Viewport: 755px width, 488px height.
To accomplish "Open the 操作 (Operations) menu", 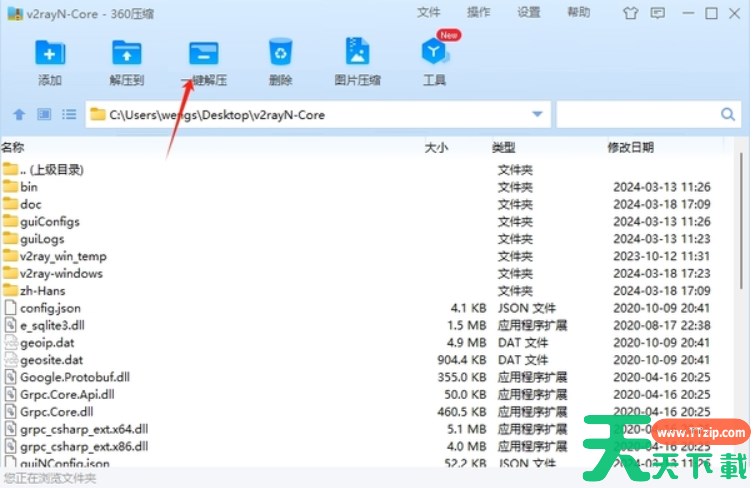I will pos(479,13).
